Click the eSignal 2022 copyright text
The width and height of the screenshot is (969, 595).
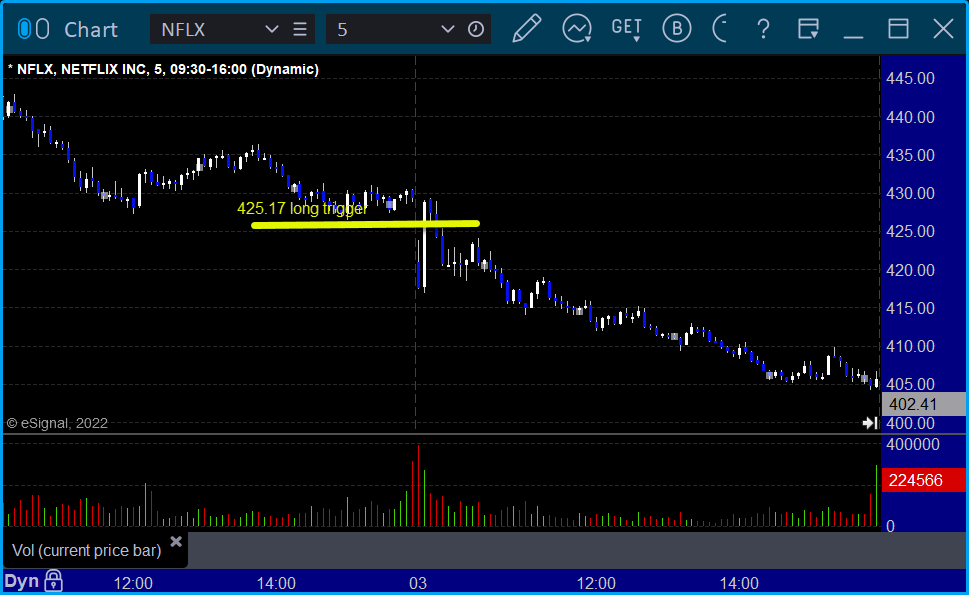pos(57,423)
